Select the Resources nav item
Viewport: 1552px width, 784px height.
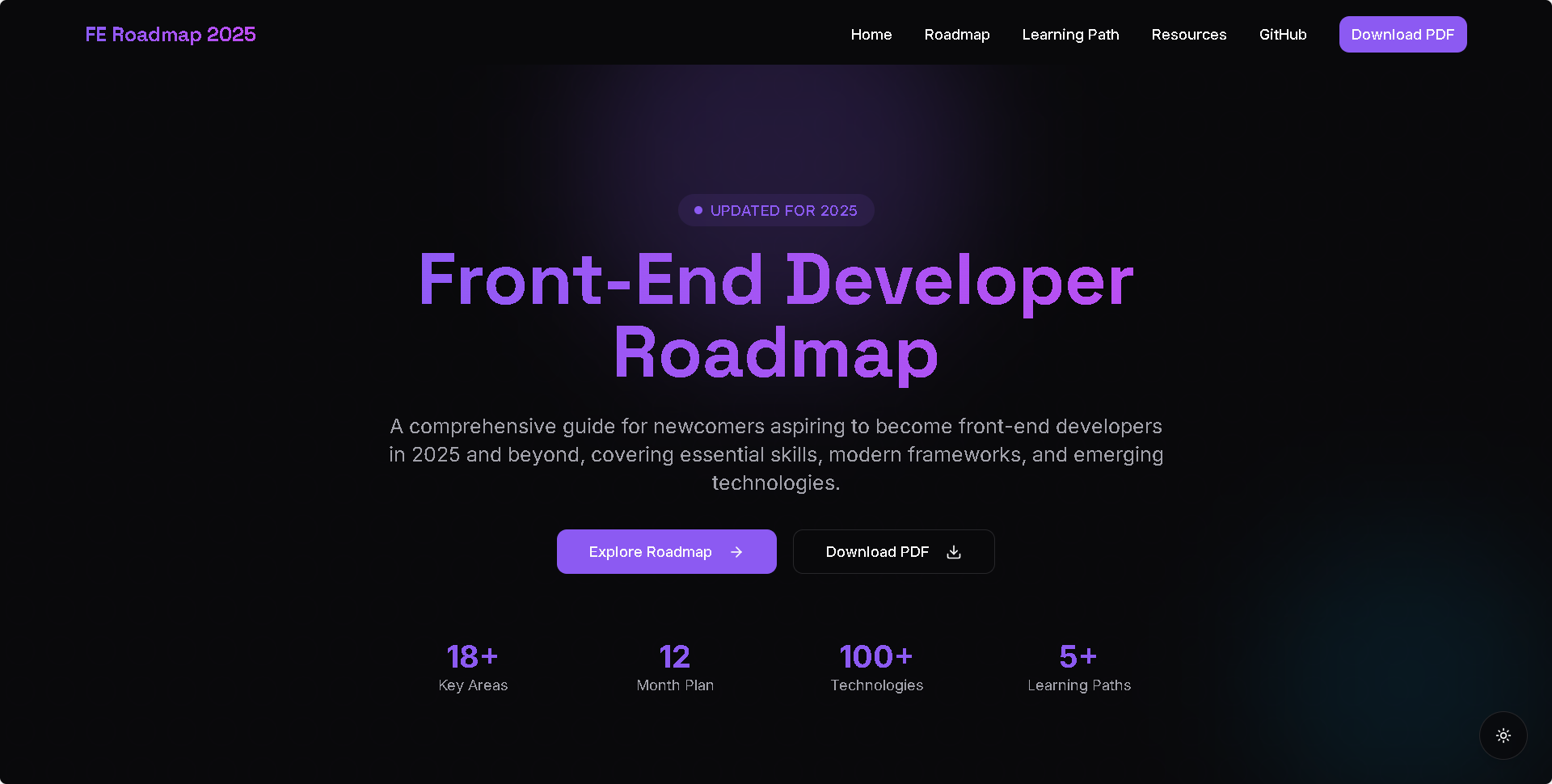[1189, 35]
